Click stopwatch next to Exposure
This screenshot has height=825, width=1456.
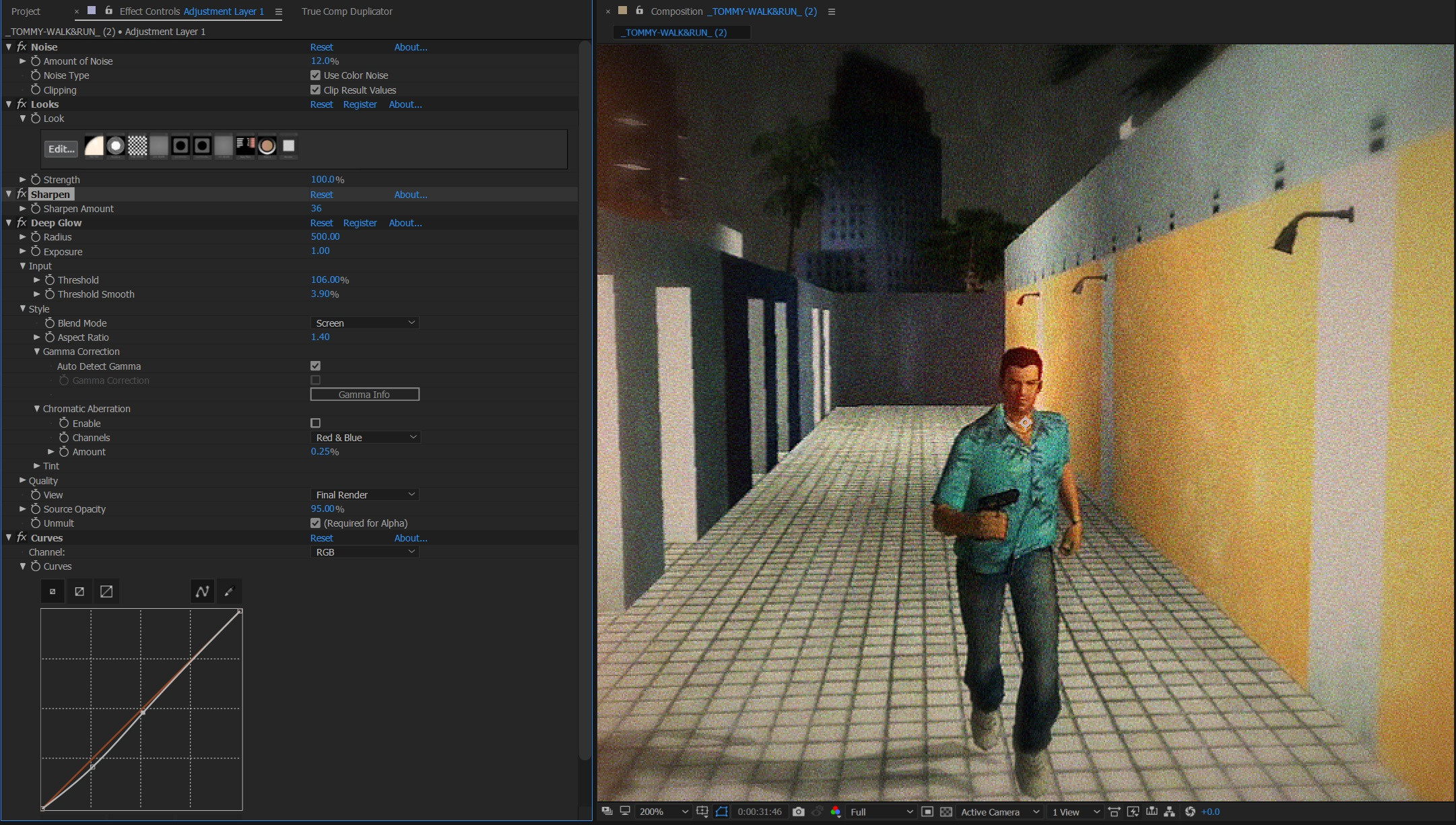click(x=36, y=251)
